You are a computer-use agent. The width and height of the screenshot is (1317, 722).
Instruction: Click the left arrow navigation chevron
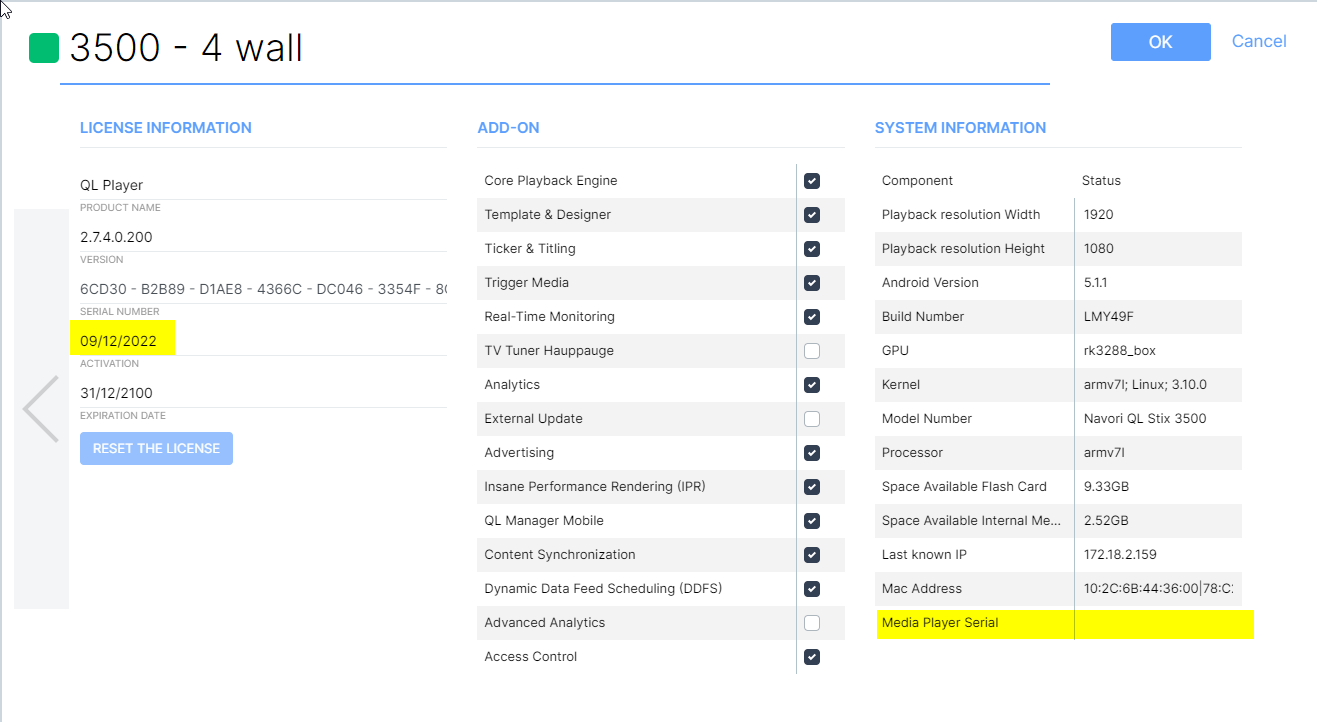[41, 409]
